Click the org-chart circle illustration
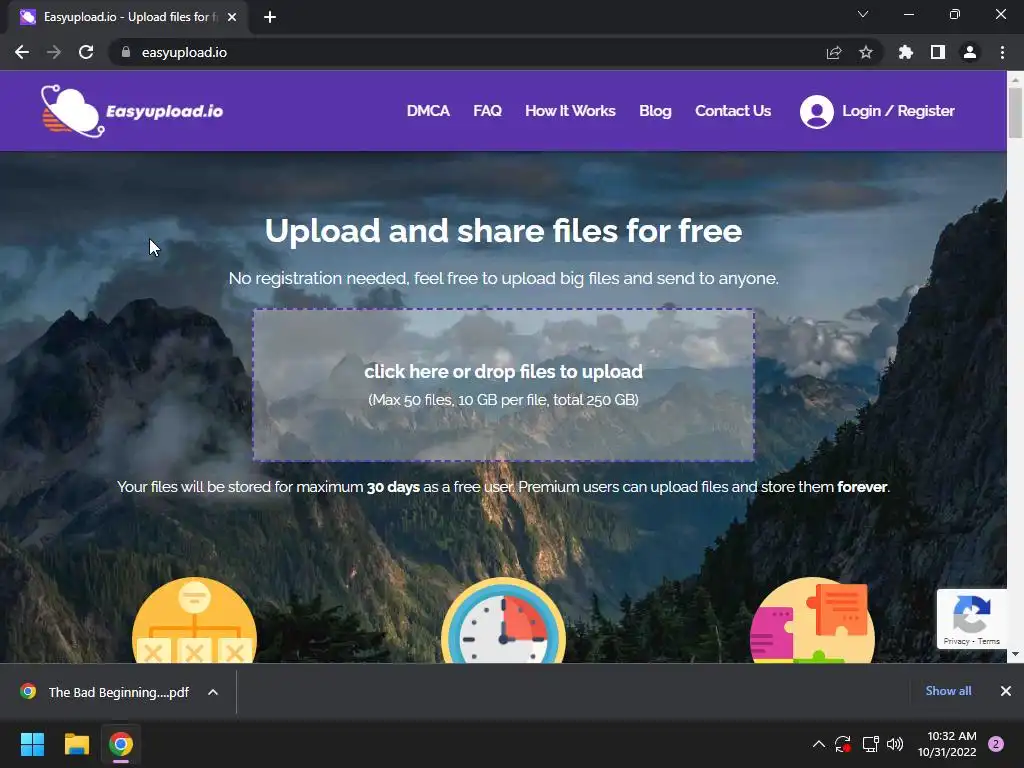 (x=194, y=620)
